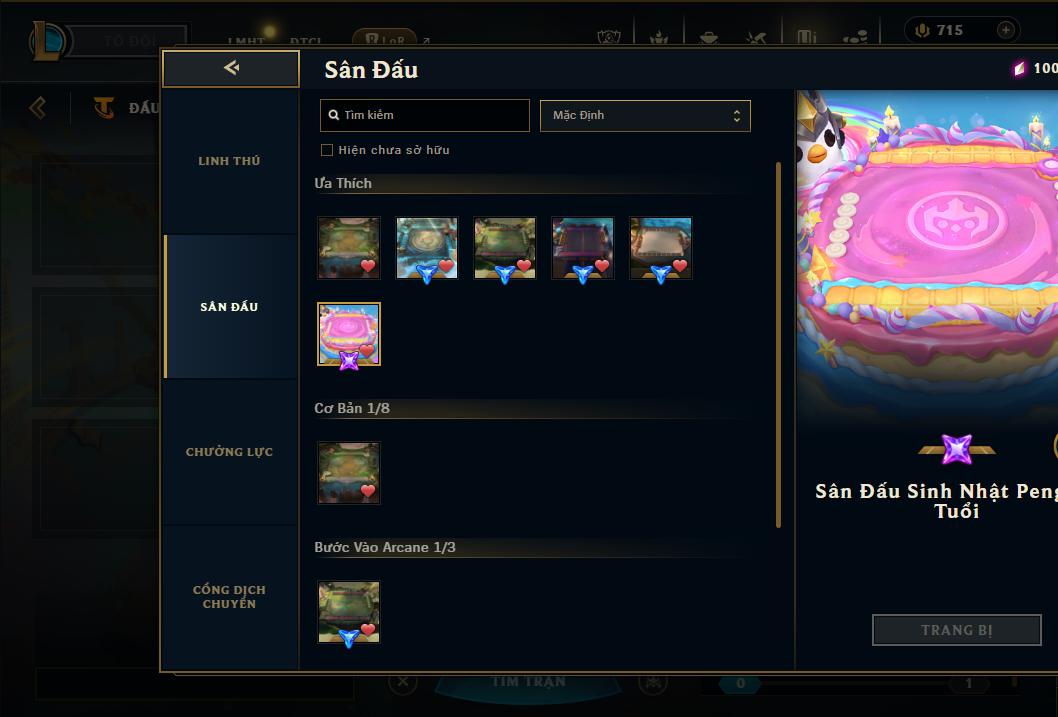
Task: Pick the Bước Vào Arcane arena thumbnail
Action: (x=349, y=612)
